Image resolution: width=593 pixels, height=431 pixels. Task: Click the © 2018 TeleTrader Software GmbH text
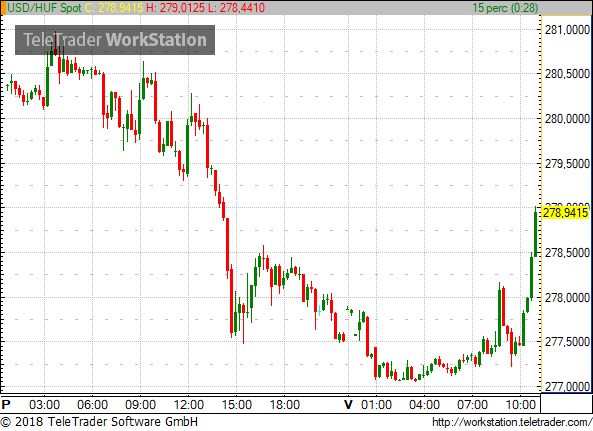[99, 422]
